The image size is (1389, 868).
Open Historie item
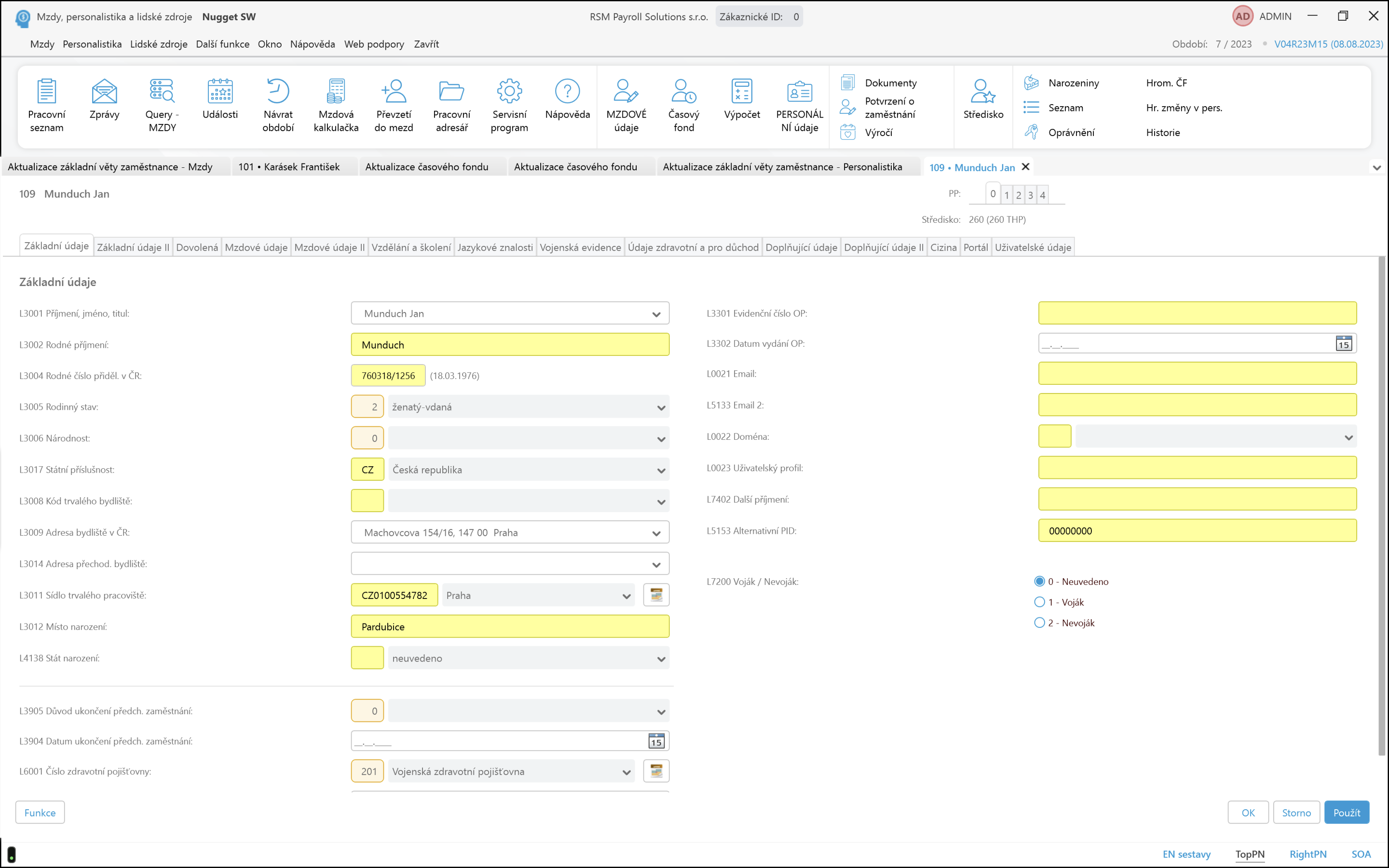click(x=1163, y=132)
